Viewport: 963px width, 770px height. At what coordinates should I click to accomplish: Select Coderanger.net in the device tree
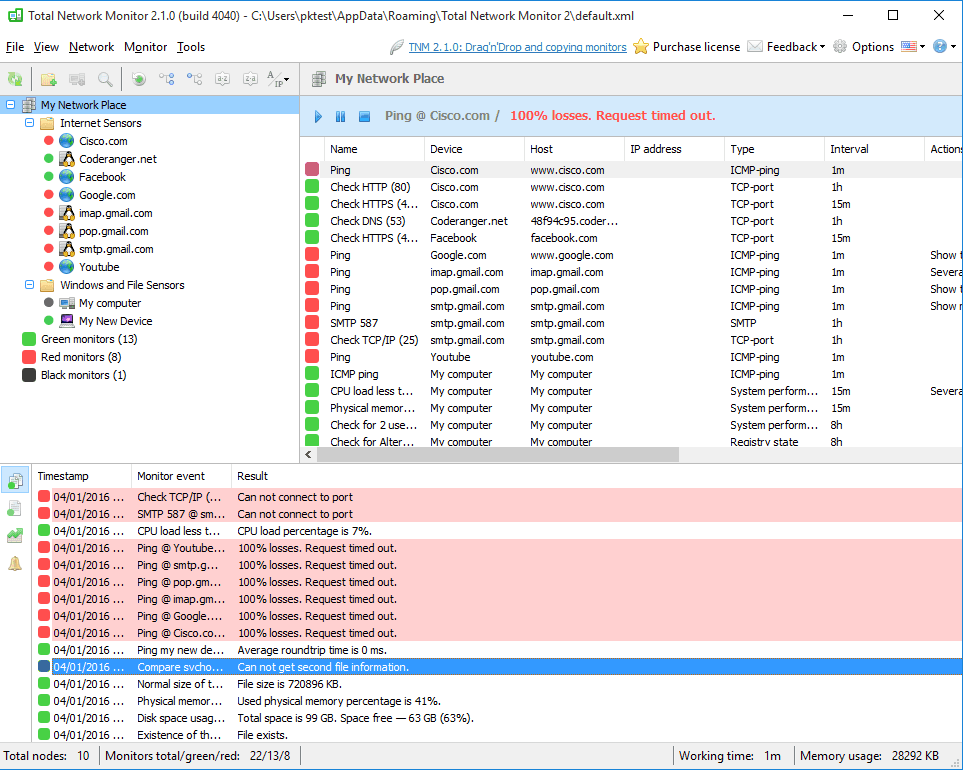tap(118, 159)
